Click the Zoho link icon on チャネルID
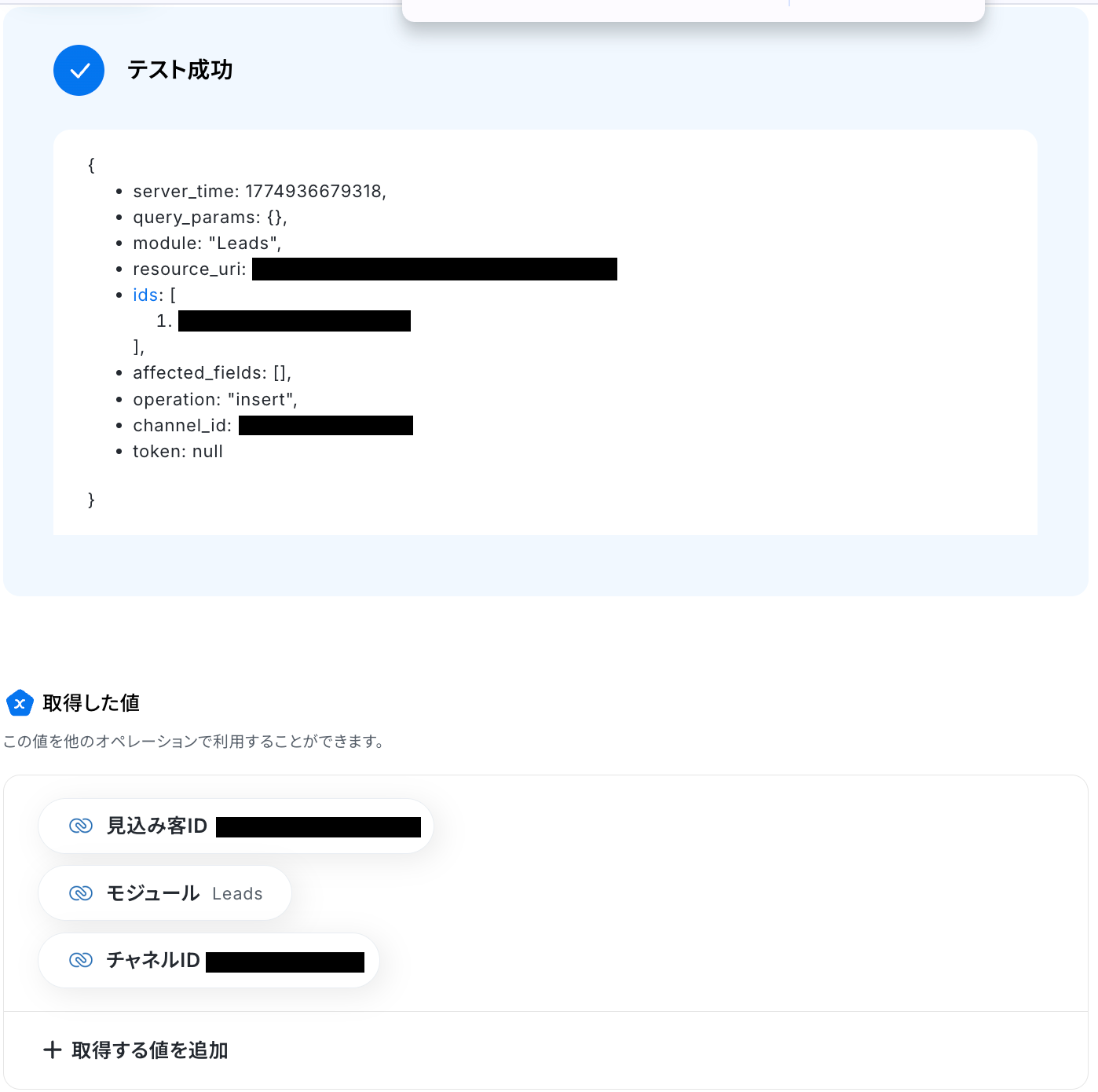Viewport: 1098px width, 1092px height. click(x=81, y=960)
